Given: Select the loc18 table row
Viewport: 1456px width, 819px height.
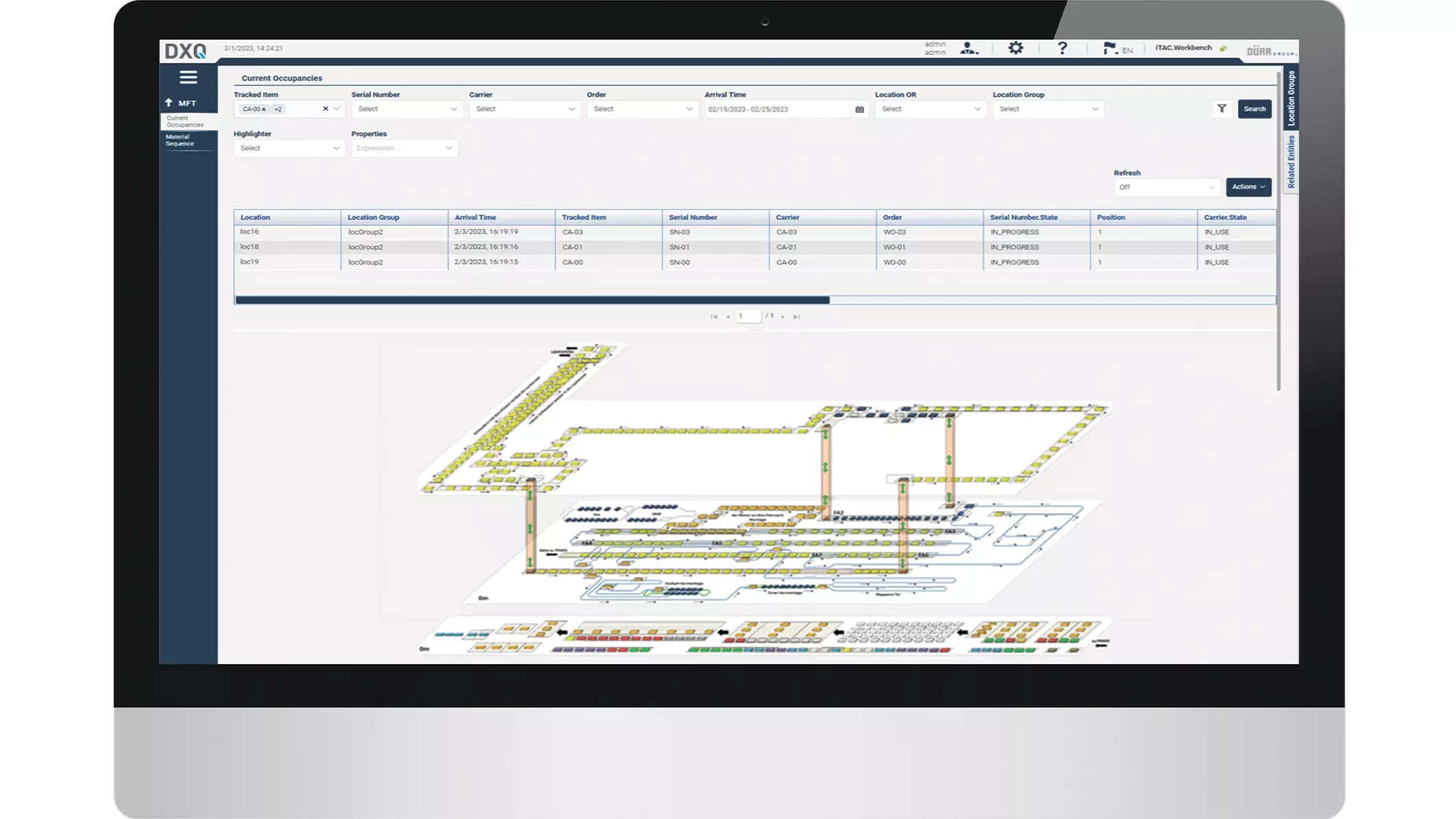Looking at the screenshot, I should [250, 247].
